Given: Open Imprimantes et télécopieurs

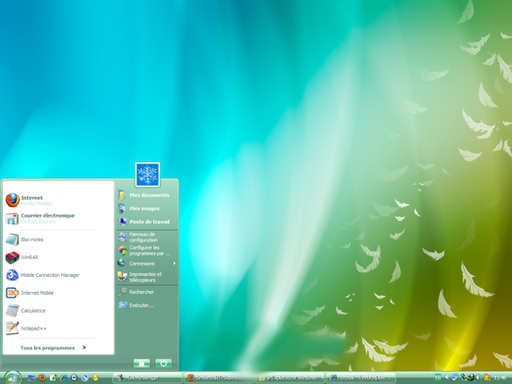Looking at the screenshot, I should [147, 277].
